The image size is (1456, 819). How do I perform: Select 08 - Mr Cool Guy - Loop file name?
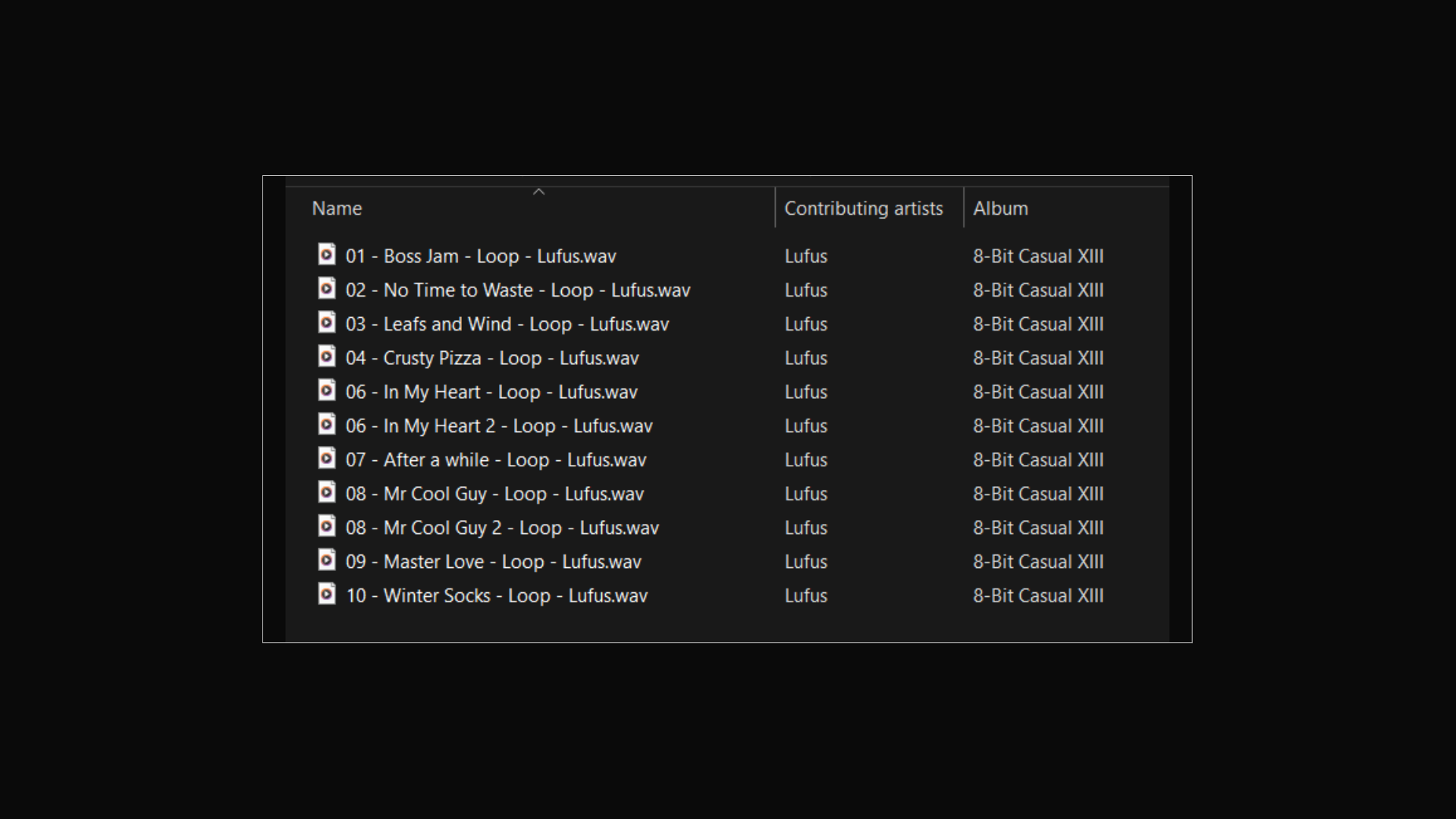494,494
